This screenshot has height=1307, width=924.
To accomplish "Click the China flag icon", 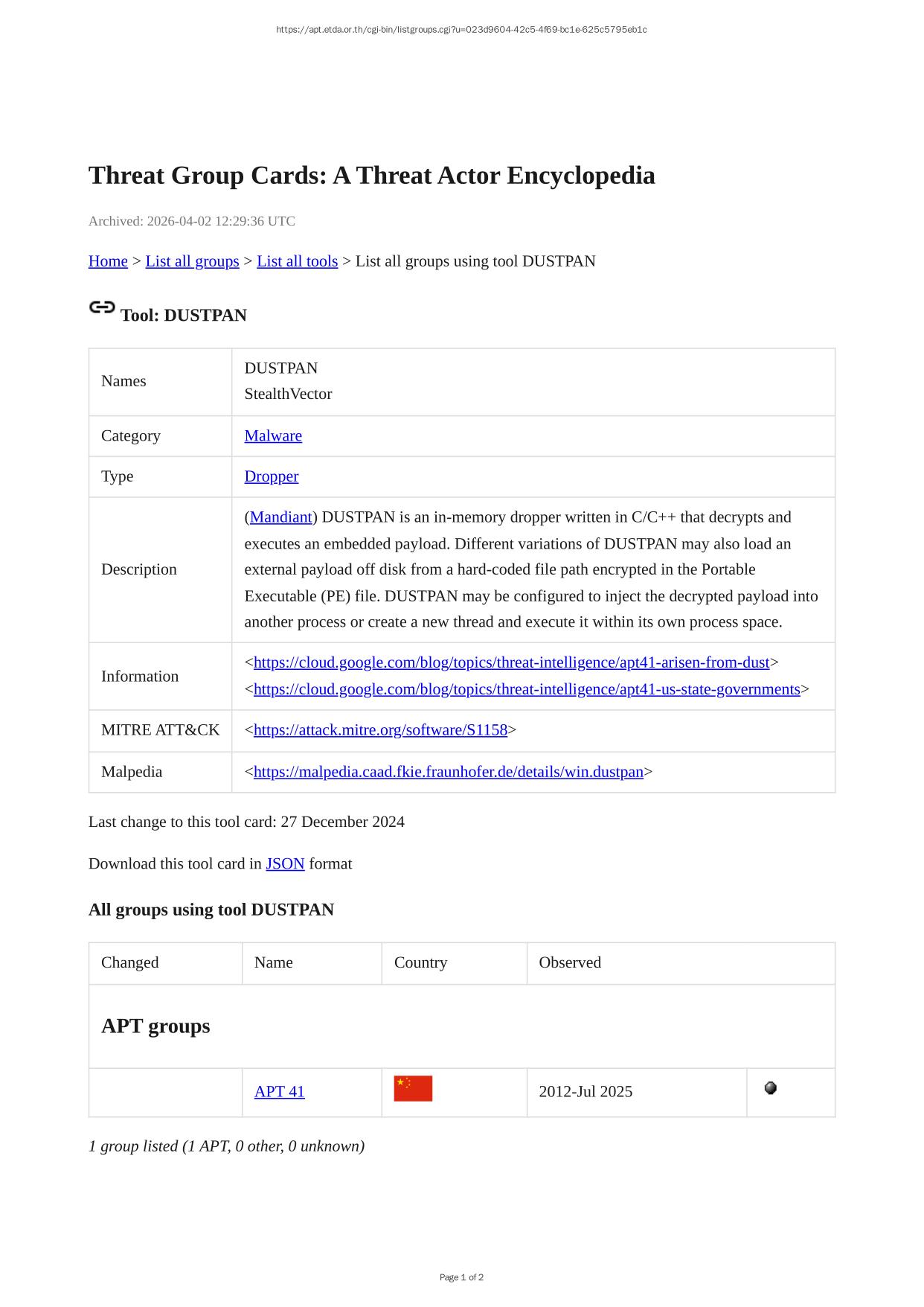I will (x=413, y=1089).
